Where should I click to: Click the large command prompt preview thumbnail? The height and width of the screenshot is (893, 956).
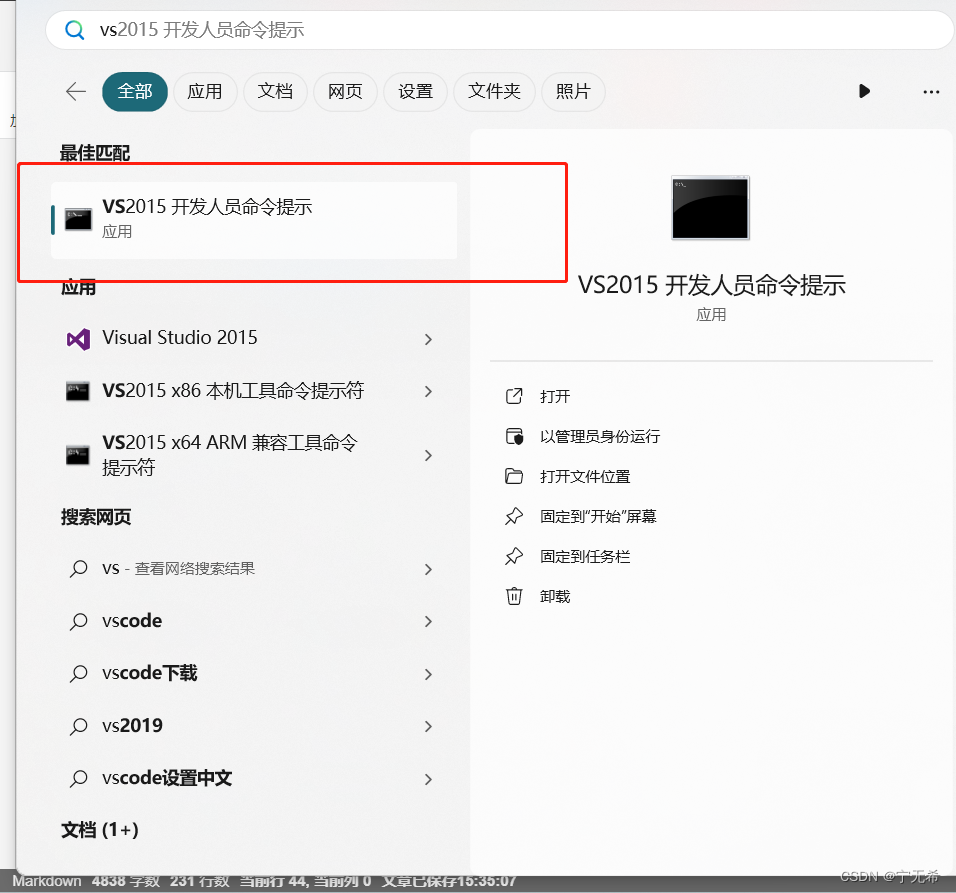click(710, 208)
